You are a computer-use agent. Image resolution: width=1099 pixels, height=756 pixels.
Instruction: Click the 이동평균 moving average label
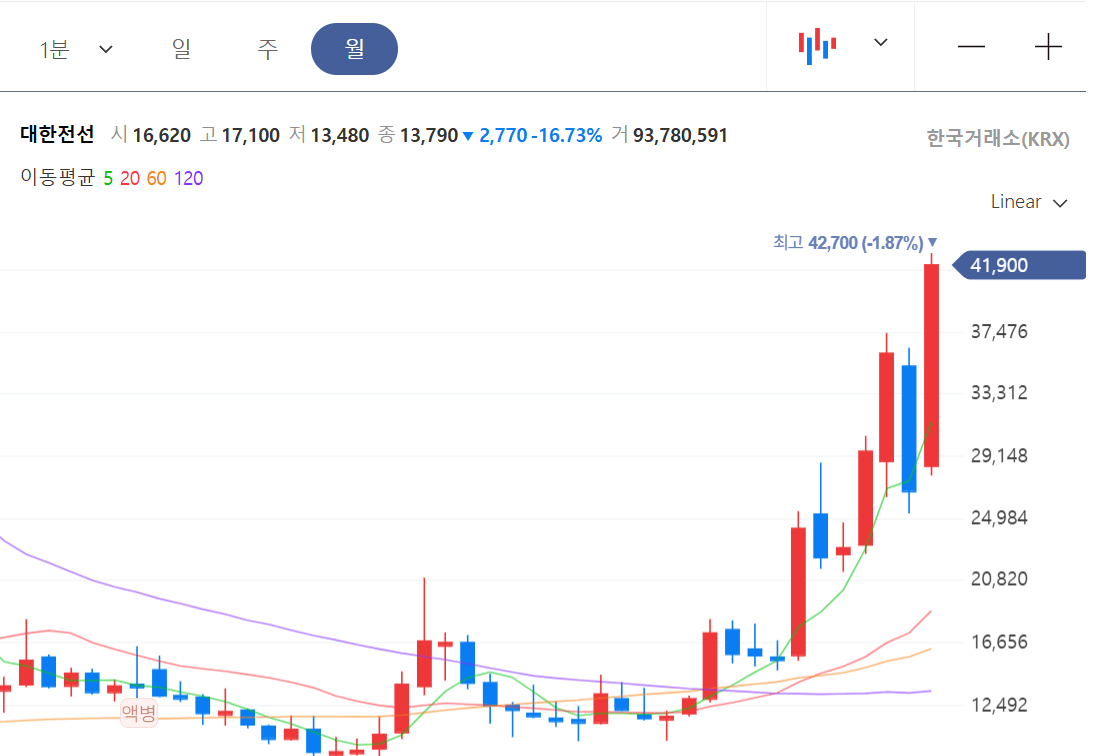(x=57, y=177)
